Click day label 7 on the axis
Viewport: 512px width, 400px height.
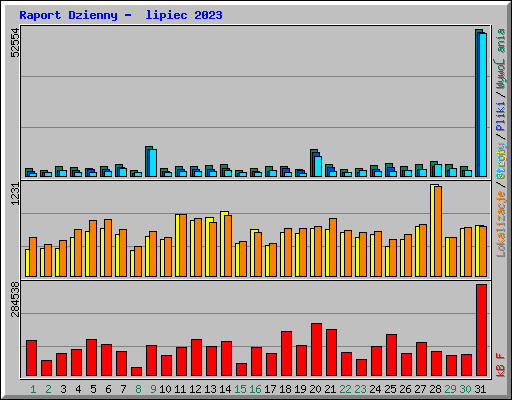tap(123, 389)
